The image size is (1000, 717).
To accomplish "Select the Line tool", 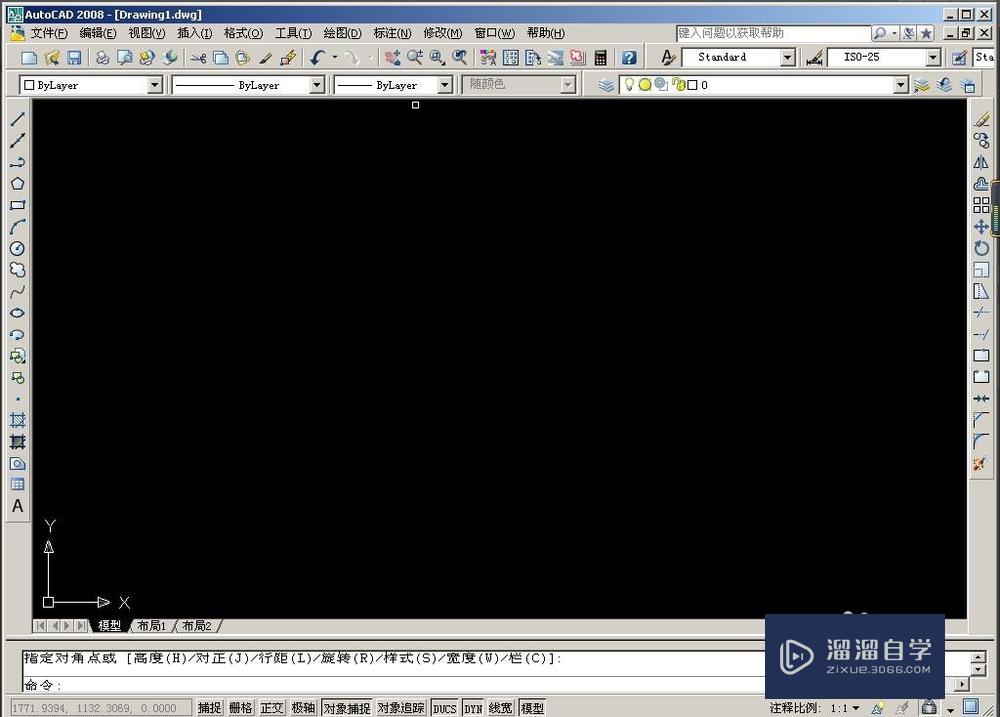I will click(16, 117).
